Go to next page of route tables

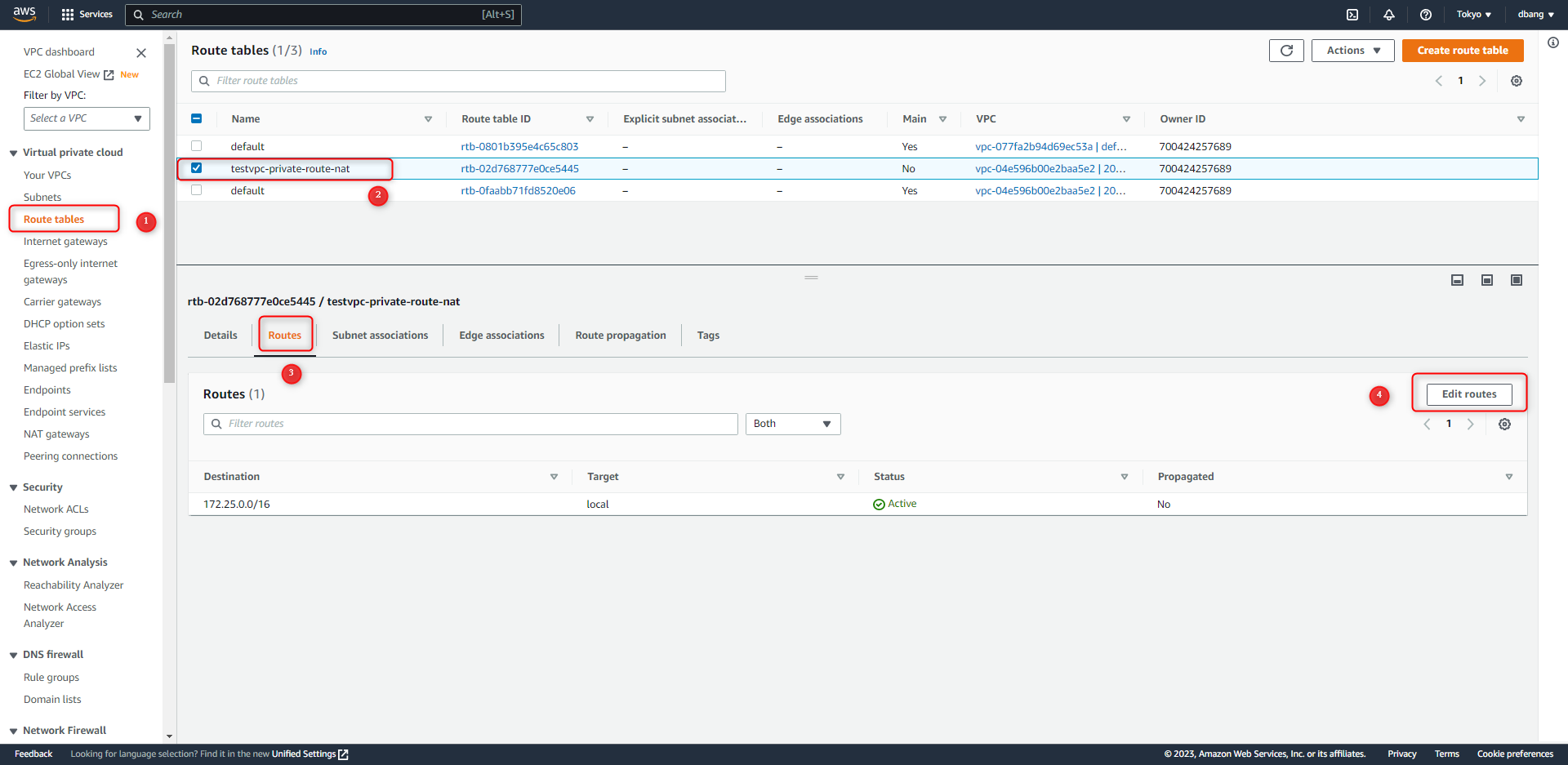click(1482, 81)
